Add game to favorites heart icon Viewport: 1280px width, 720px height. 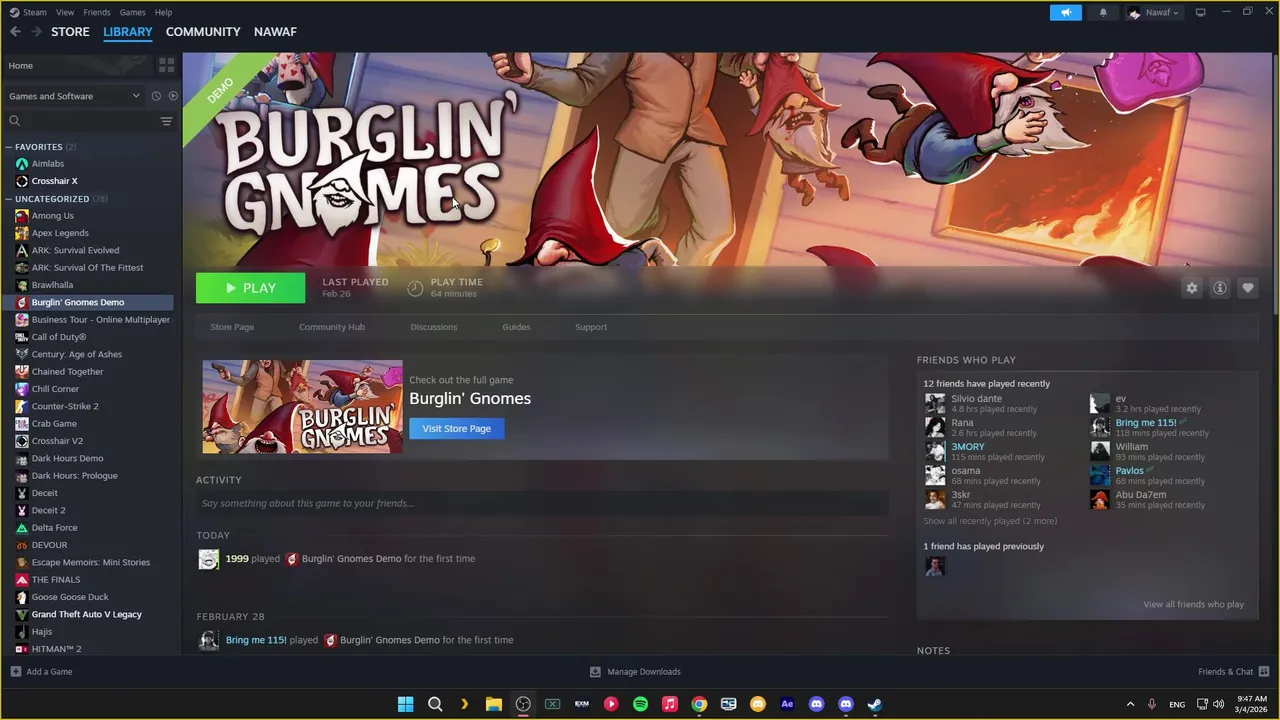(x=1247, y=288)
